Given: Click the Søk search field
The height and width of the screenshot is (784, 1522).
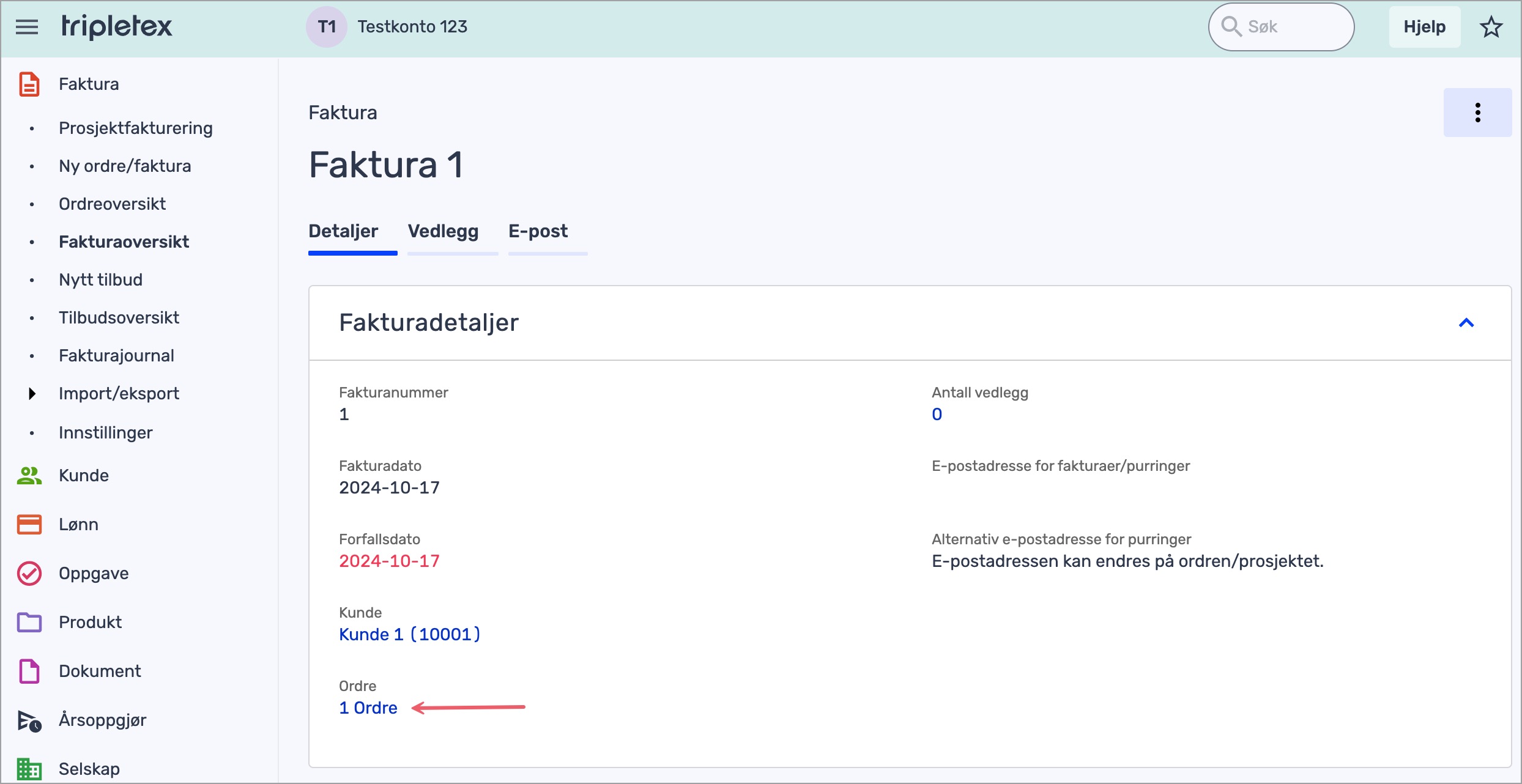Looking at the screenshot, I should 1291,27.
